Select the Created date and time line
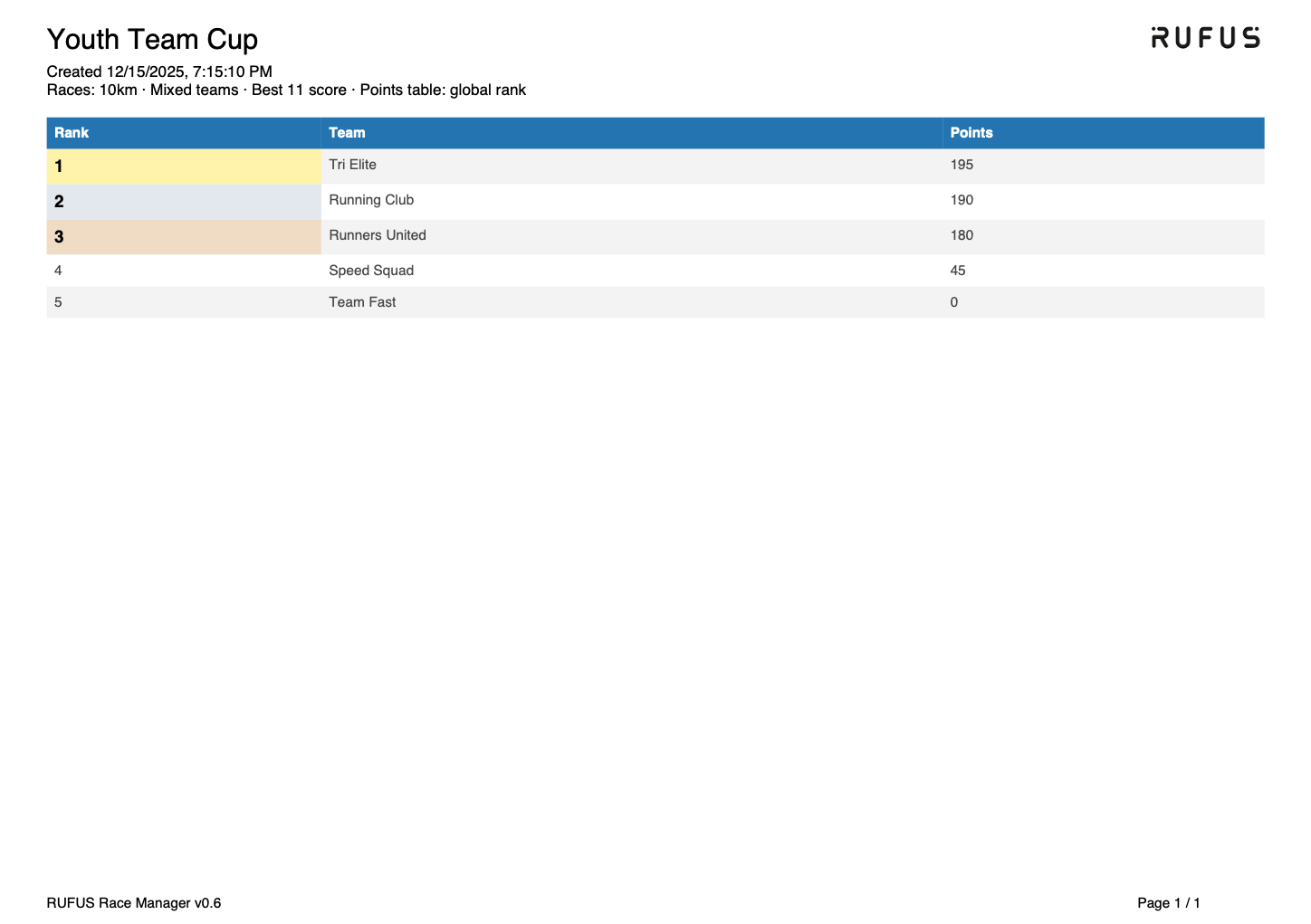 (x=159, y=71)
